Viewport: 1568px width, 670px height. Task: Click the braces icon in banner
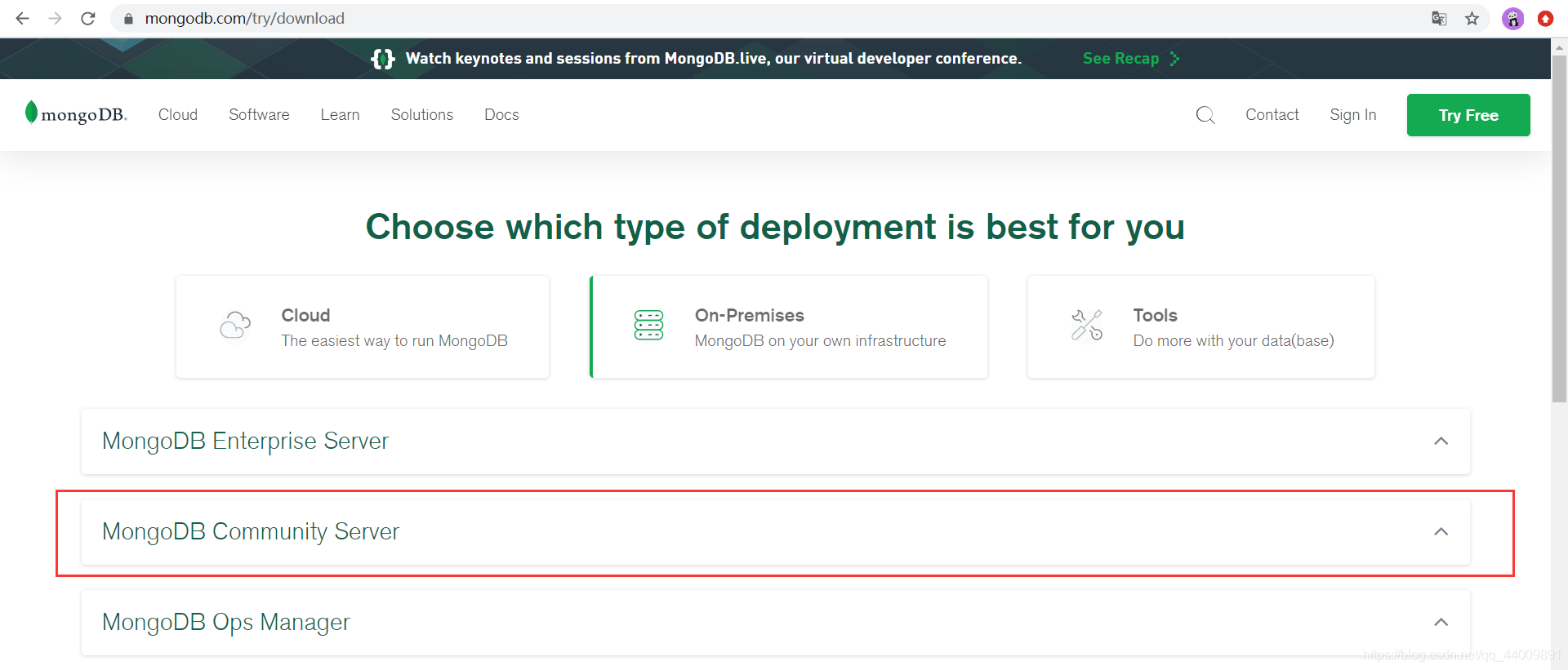[383, 59]
